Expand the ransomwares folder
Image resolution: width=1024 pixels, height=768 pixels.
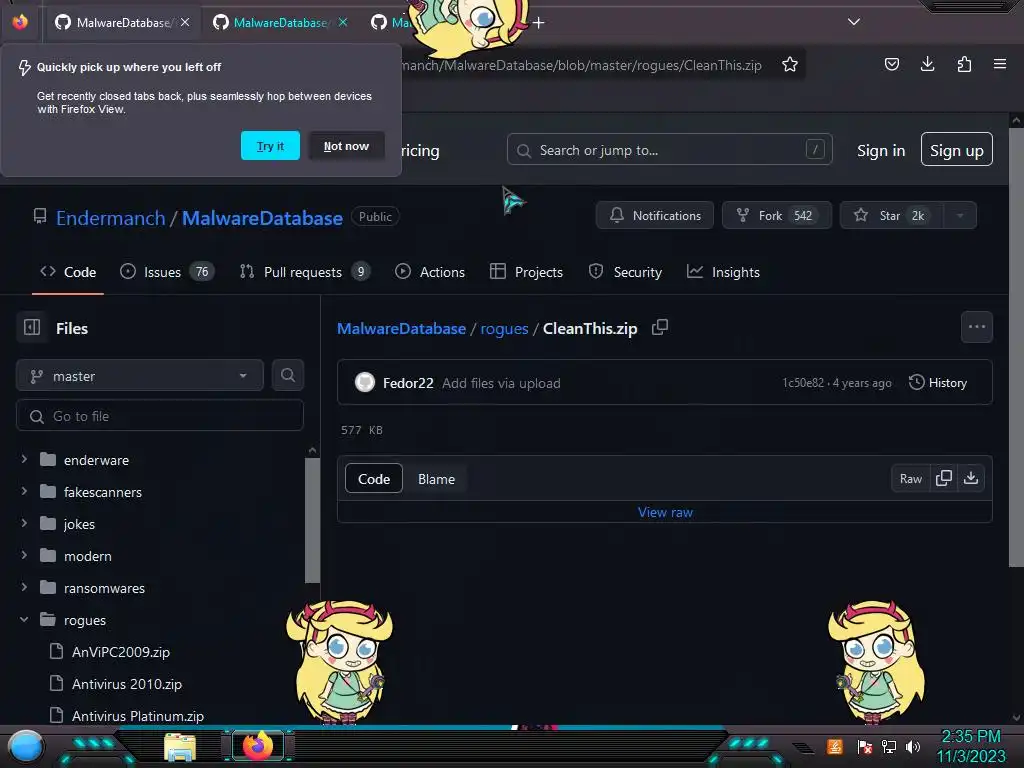click(24, 587)
